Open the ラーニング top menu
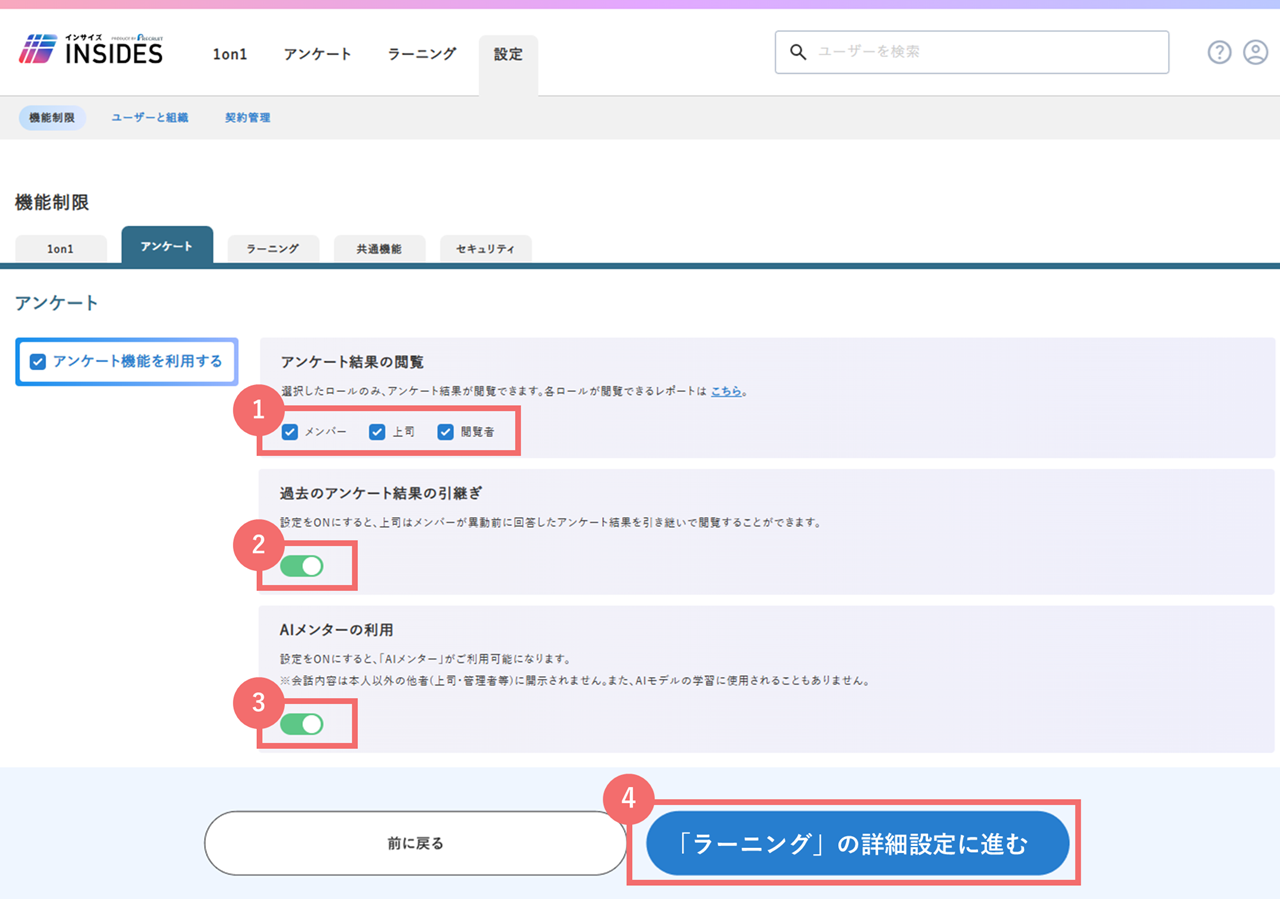1280x899 pixels. (x=422, y=54)
